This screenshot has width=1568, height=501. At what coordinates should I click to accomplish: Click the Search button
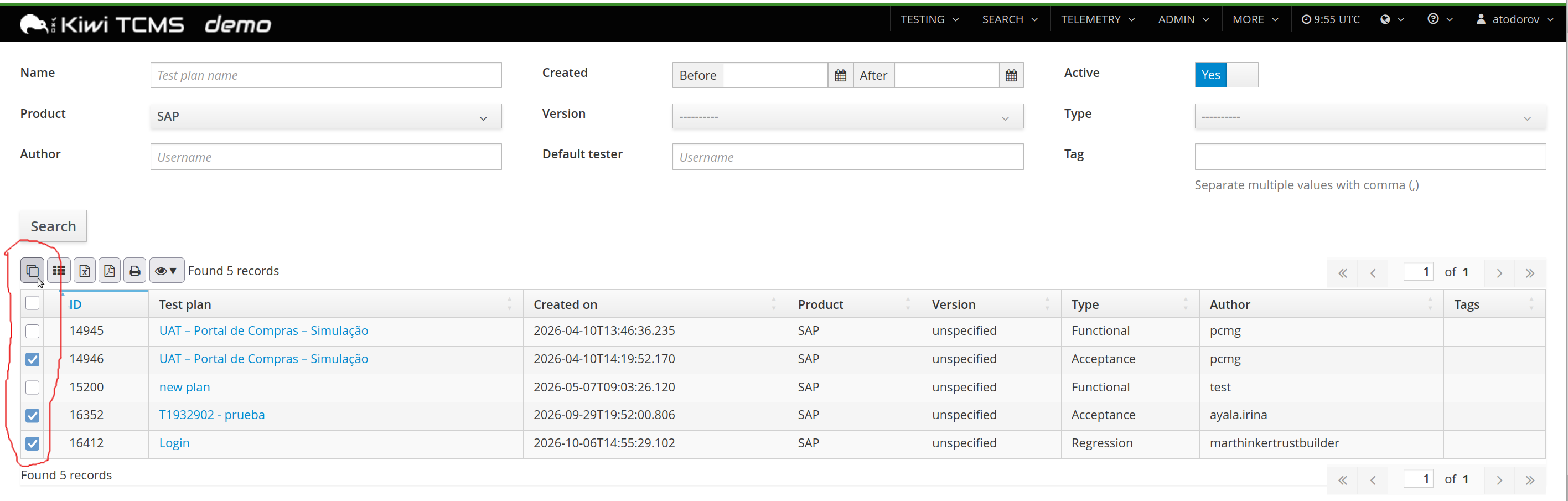(54, 226)
